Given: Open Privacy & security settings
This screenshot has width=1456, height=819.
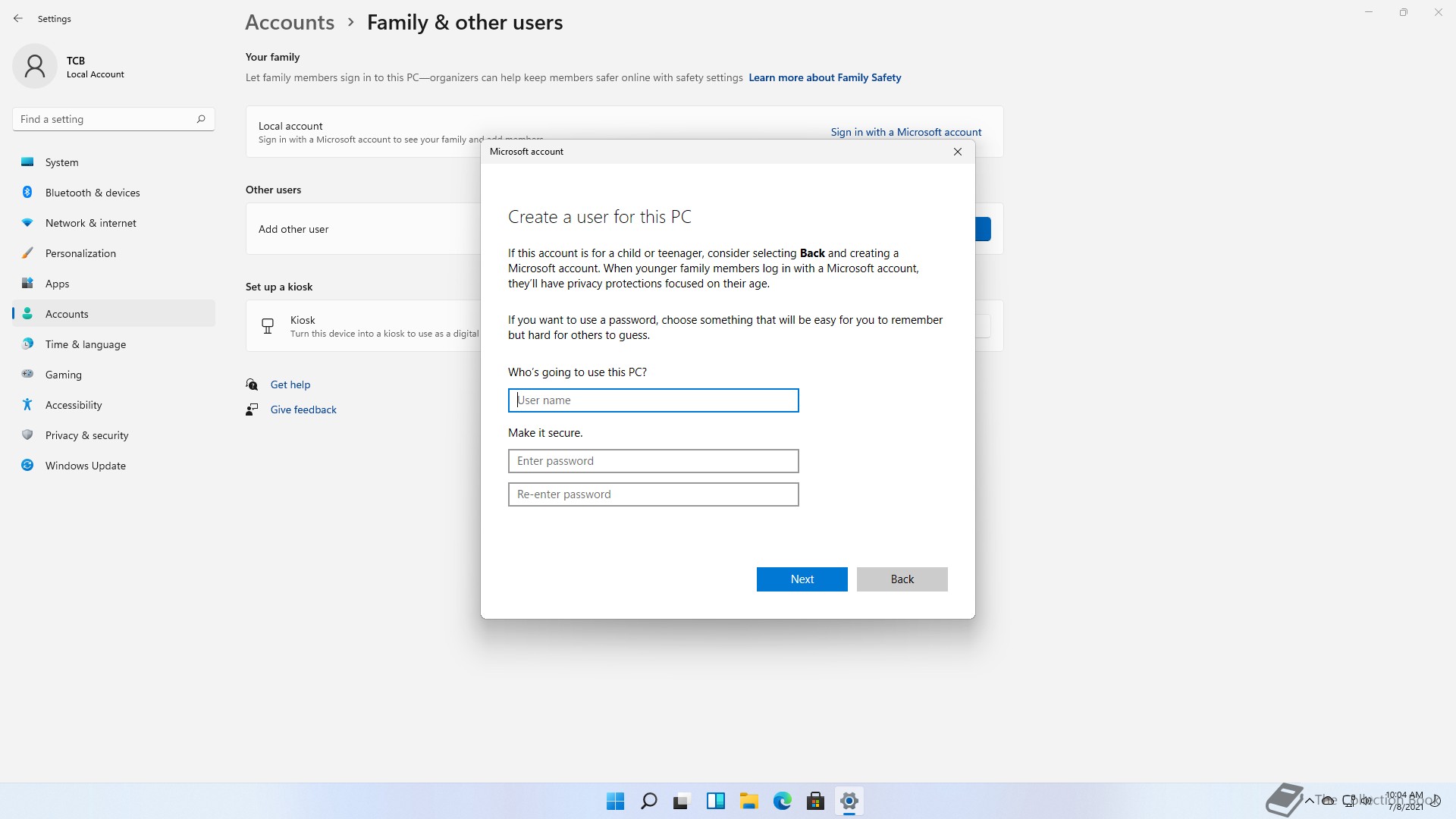Looking at the screenshot, I should (114, 435).
